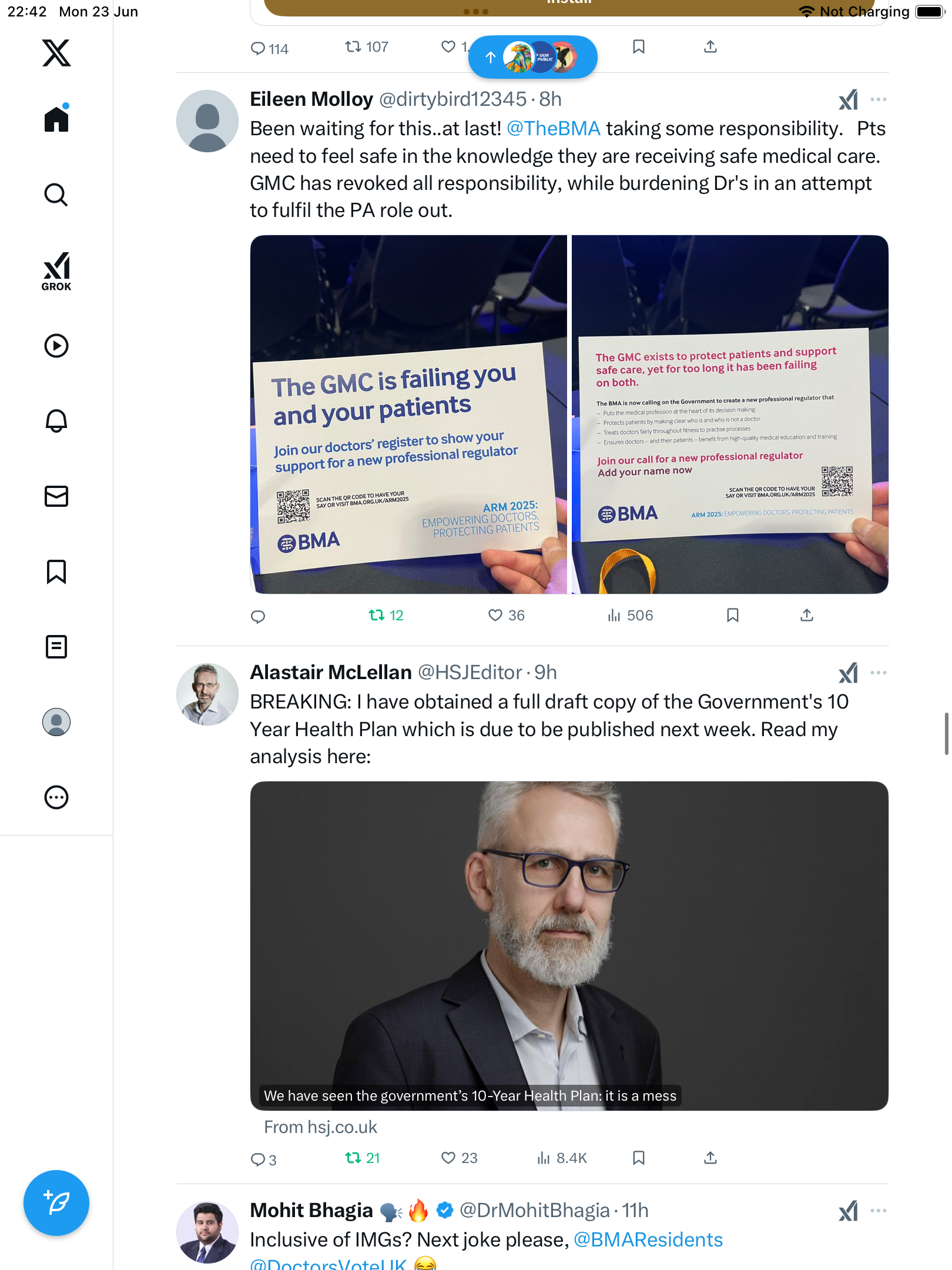Screen dimensions: 952x1270
Task: Open more options circle in the sidebar
Action: [56, 797]
